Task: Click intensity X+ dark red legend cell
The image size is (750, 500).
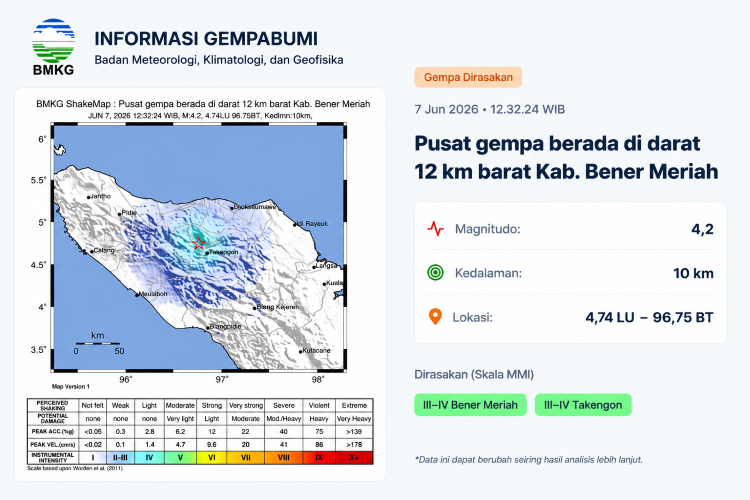Action: pyautogui.click(x=354, y=457)
